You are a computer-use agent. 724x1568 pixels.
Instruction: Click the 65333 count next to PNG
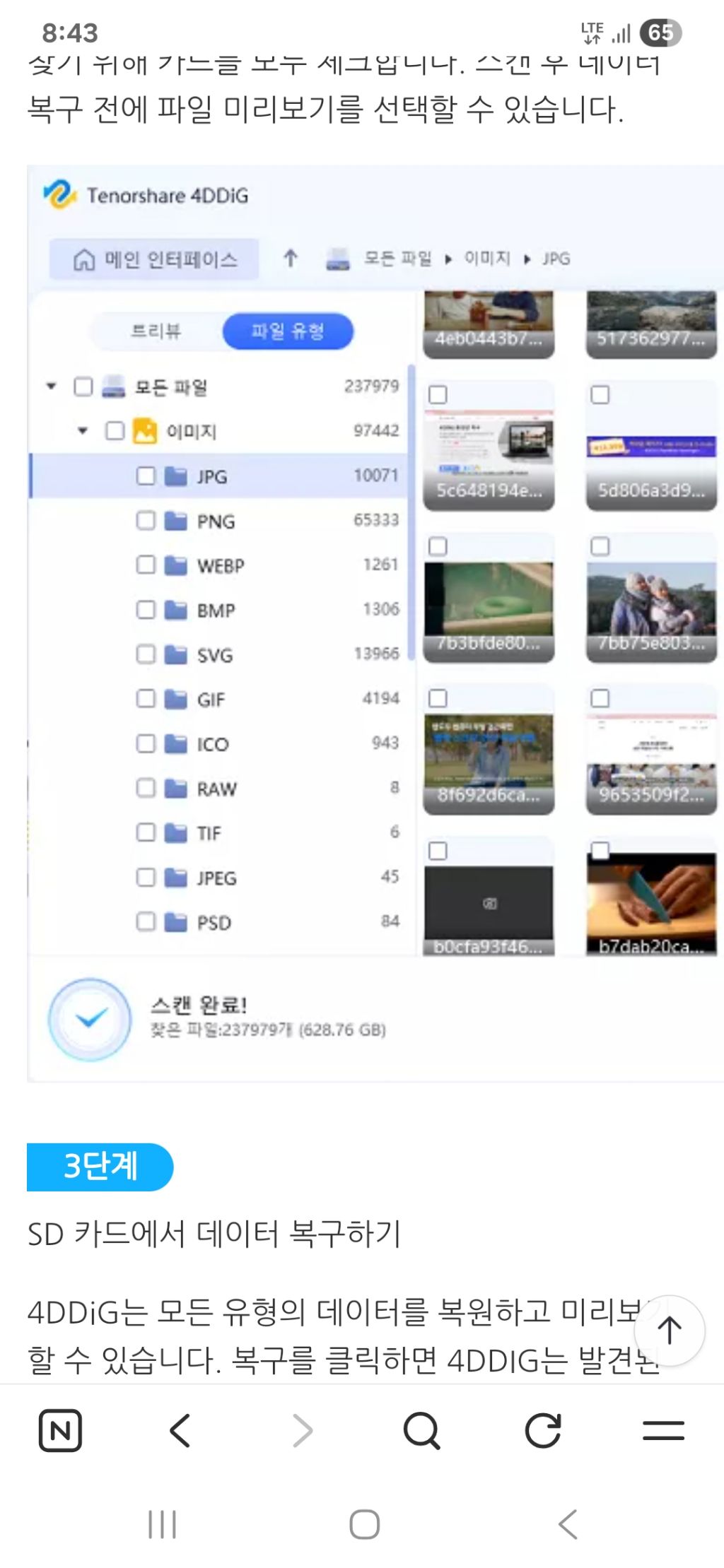[376, 520]
